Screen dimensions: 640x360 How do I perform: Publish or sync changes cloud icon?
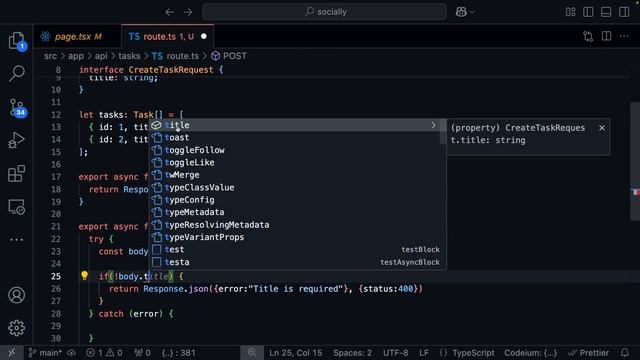point(71,353)
